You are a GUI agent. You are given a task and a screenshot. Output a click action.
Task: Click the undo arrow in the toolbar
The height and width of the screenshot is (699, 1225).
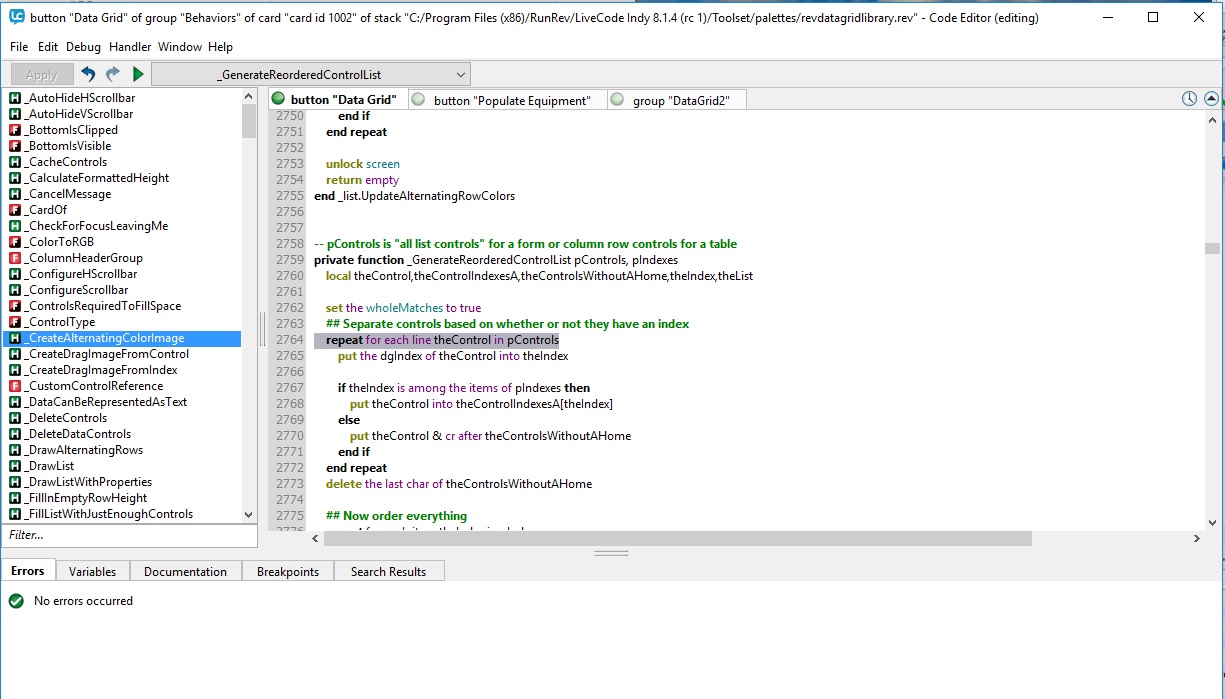[88, 74]
